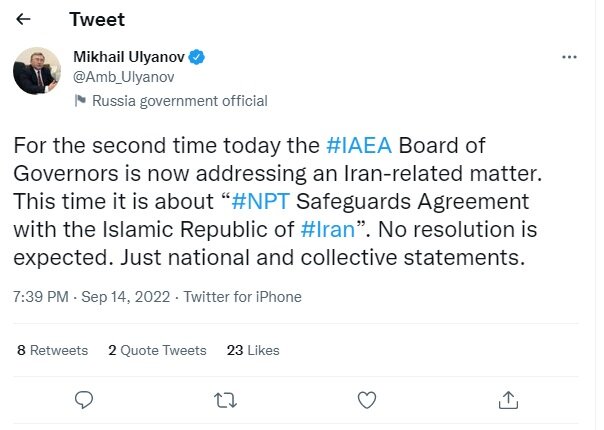This screenshot has height=430, width=604.
Task: View the 23 Likes list
Action: coord(252,350)
